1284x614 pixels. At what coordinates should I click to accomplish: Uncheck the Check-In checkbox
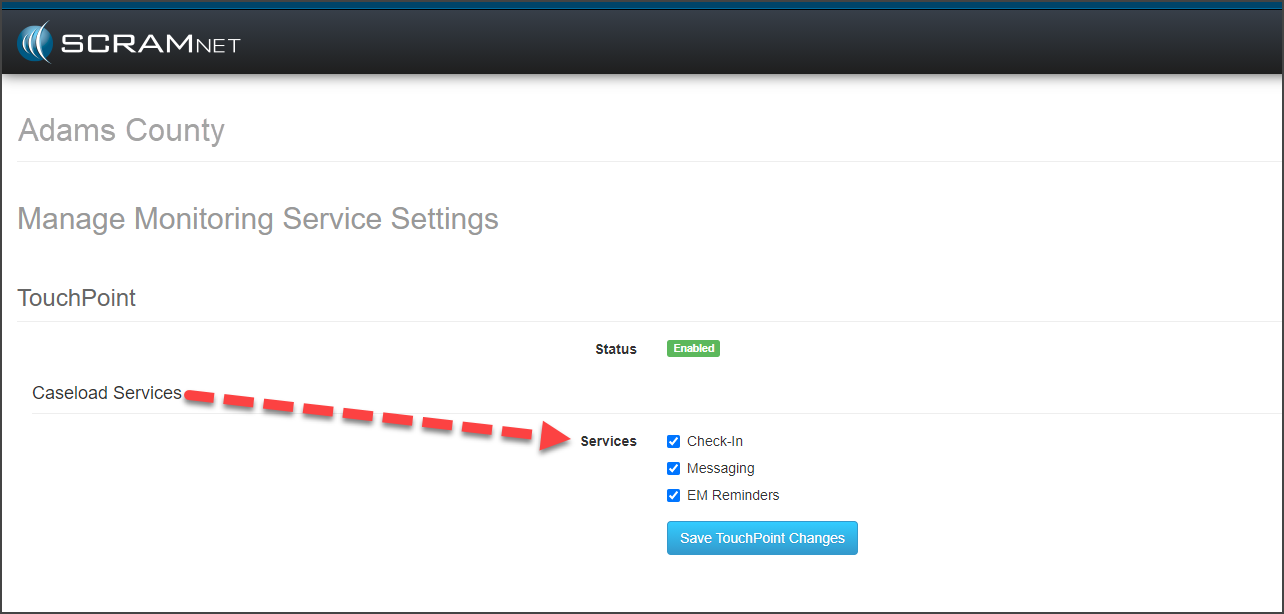(x=674, y=441)
